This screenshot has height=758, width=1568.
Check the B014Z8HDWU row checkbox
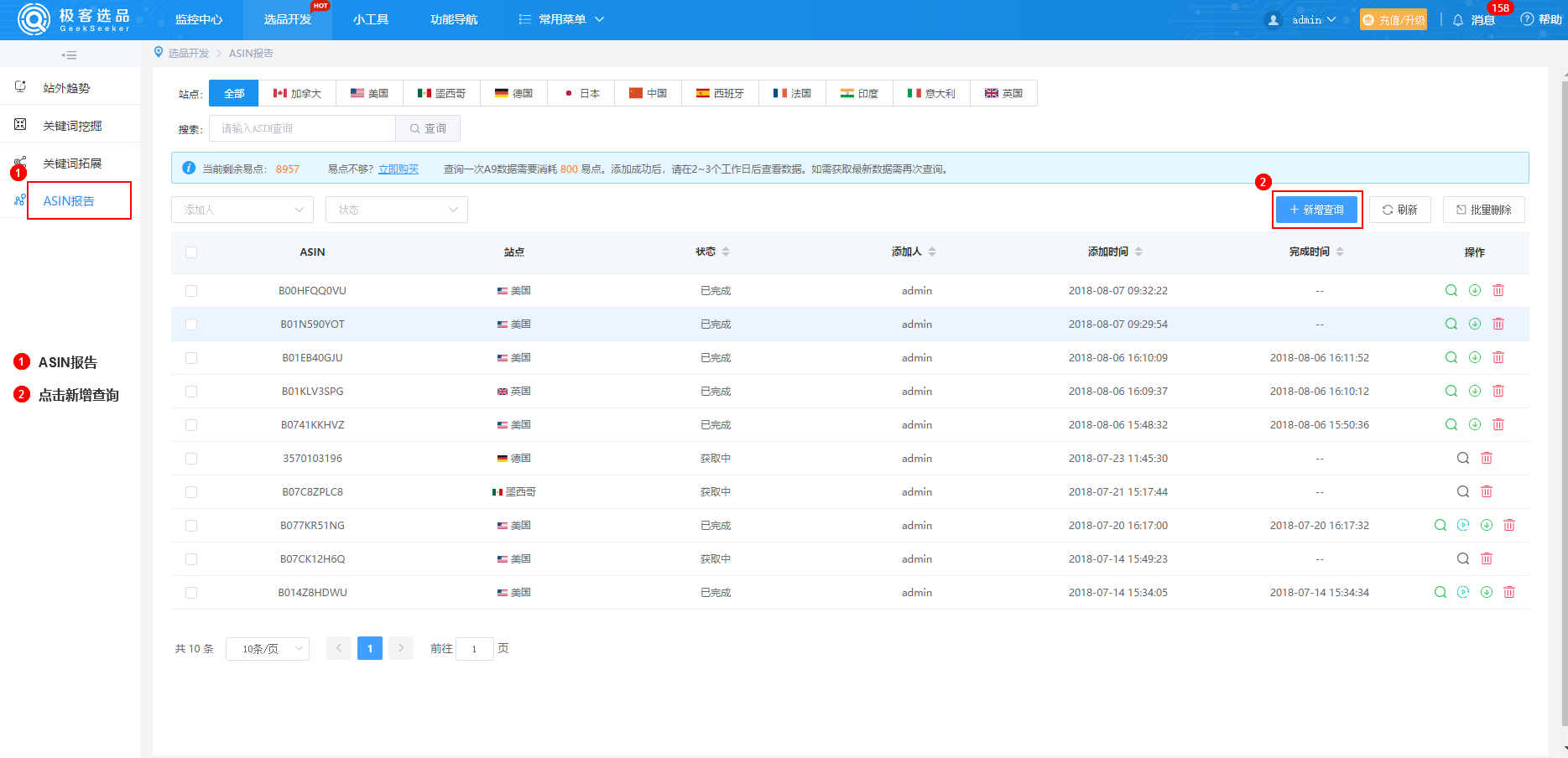click(191, 593)
